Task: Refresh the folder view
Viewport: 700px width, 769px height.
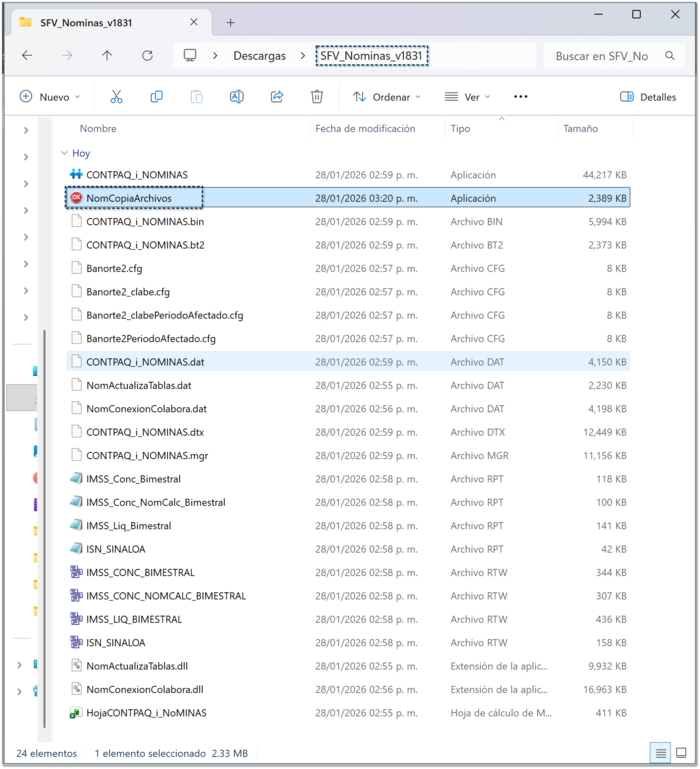Action: [147, 56]
